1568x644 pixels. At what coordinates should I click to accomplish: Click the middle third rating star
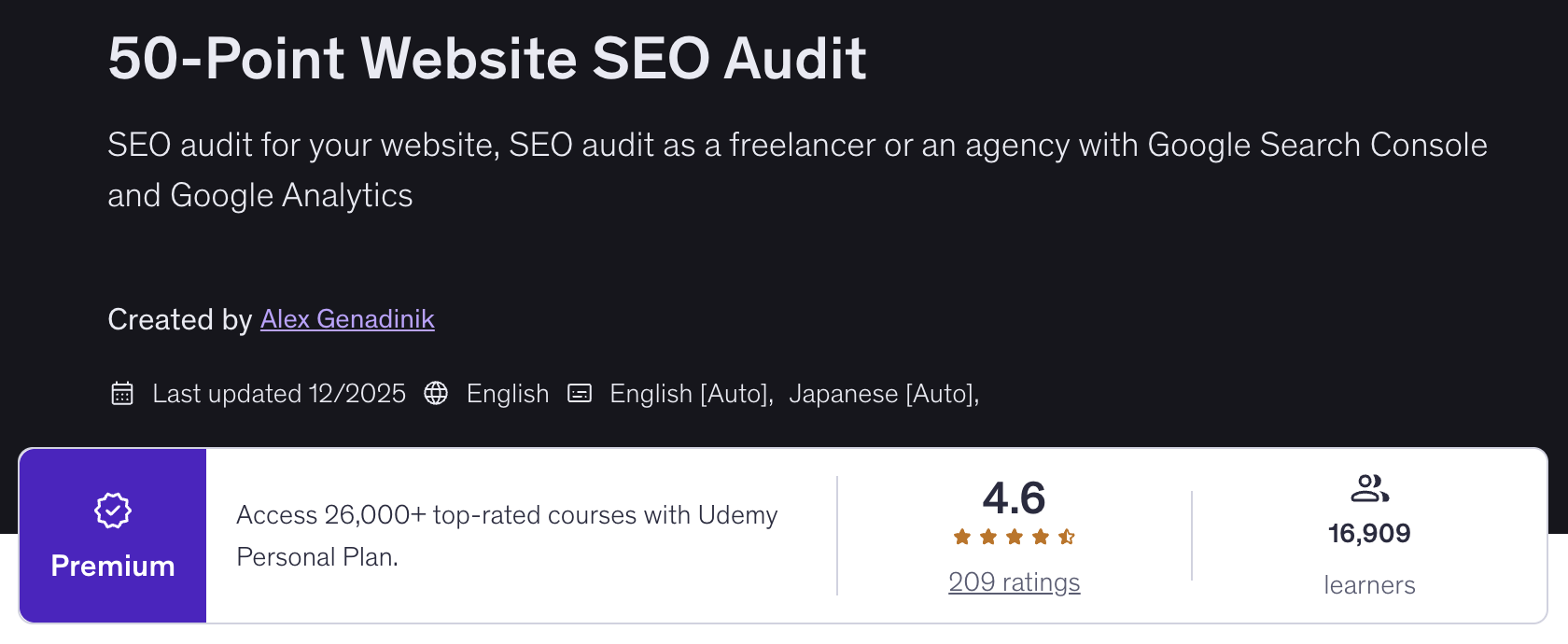(x=1015, y=537)
